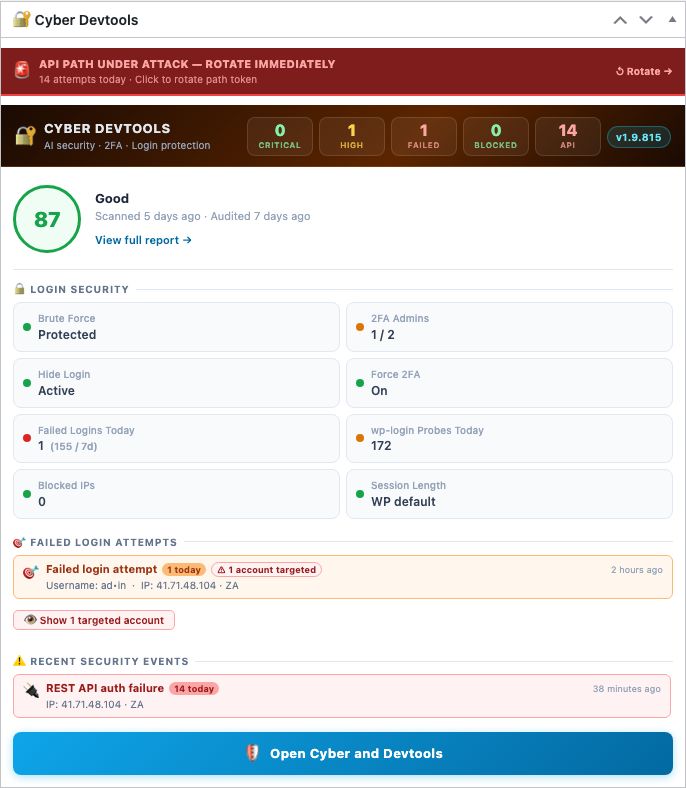Viewport: 686px width, 788px height.
Task: Click the (155 / 7d) failed logins figure
Action: [x=74, y=446]
